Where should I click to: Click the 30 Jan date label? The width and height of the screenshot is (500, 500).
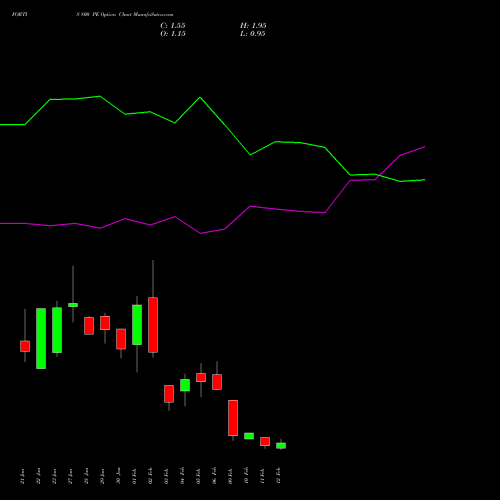(x=119, y=476)
